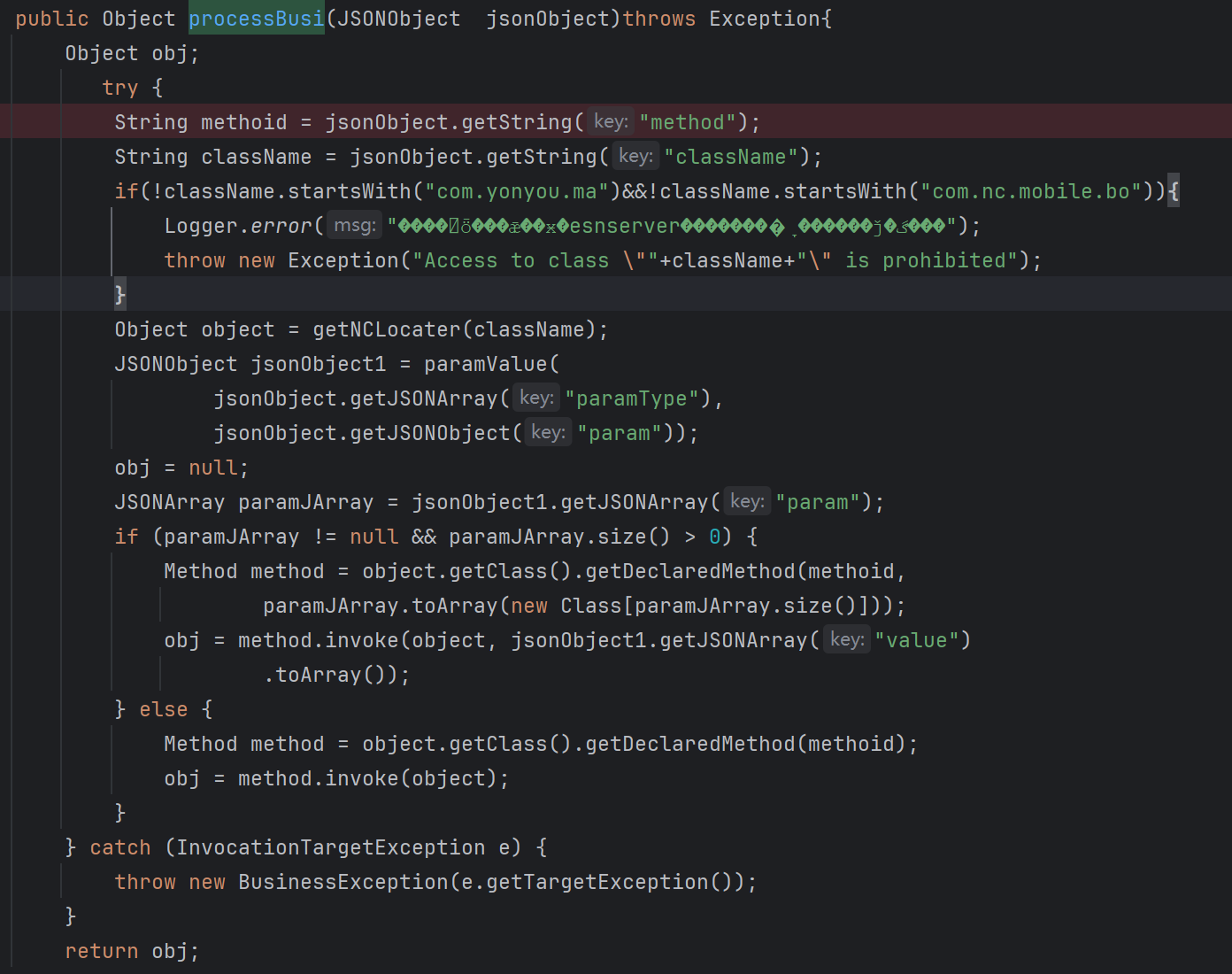Click the else keyword
This screenshot has width=1232, height=974.
click(163, 709)
